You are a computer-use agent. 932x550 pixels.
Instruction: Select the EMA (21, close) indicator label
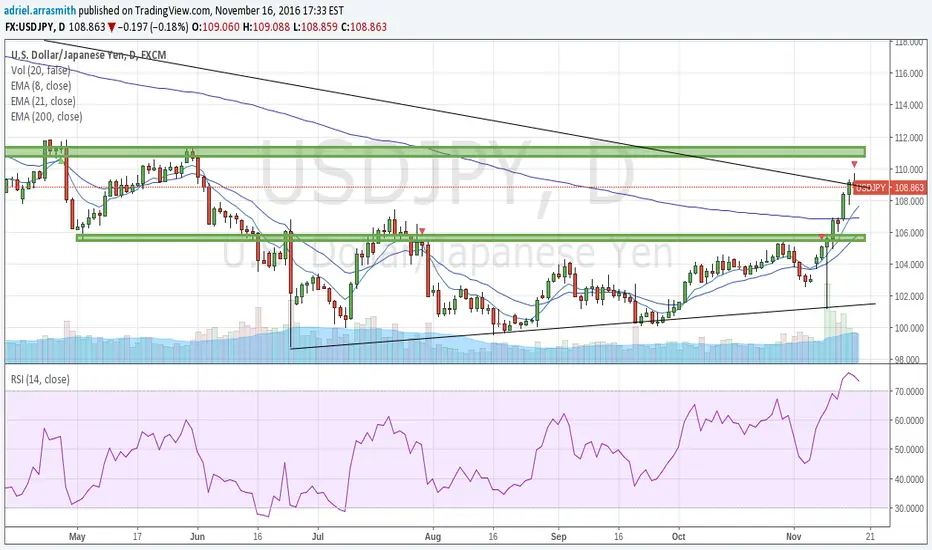click(x=43, y=101)
